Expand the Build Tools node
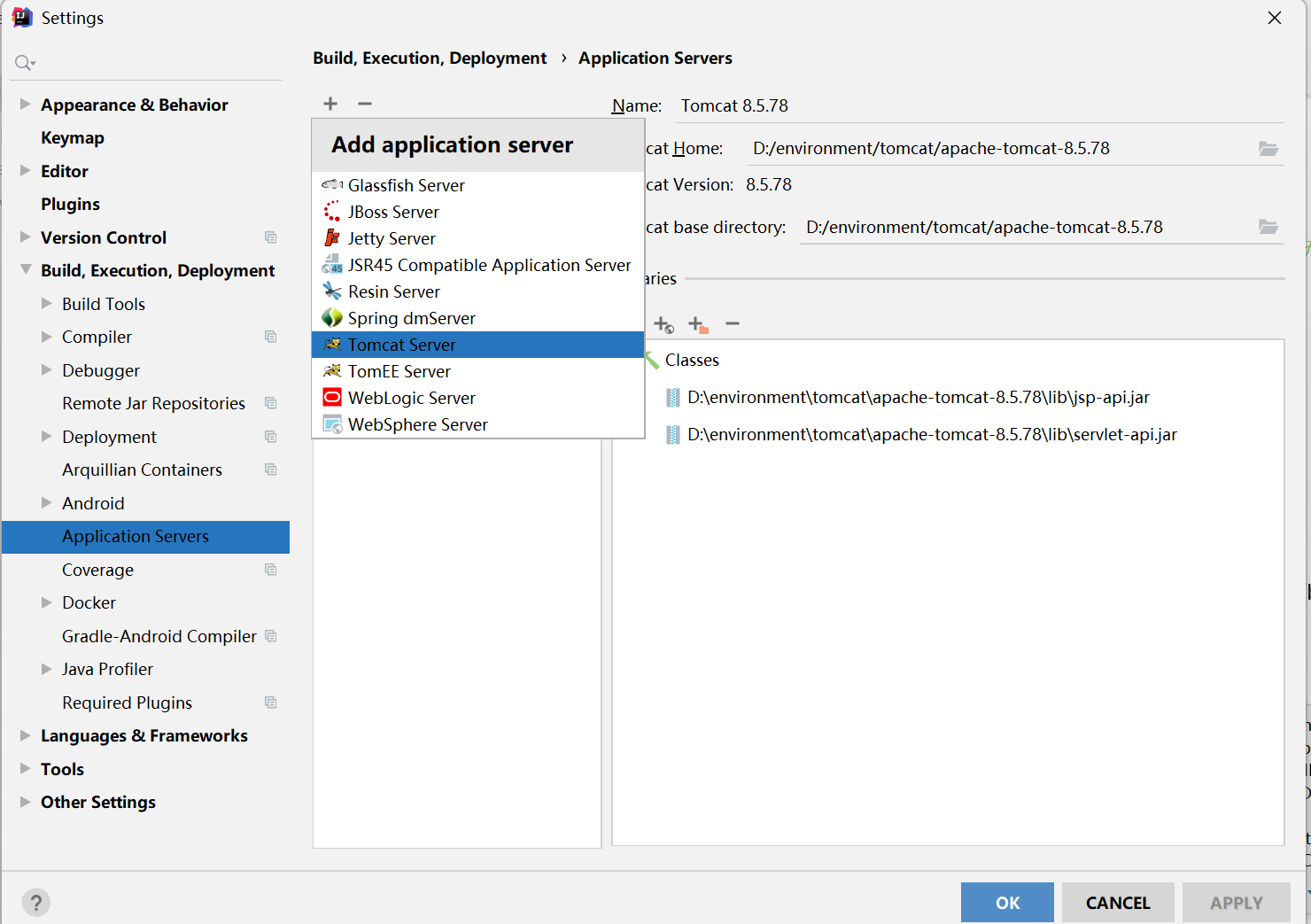Viewport: 1311px width, 924px height. 46,304
